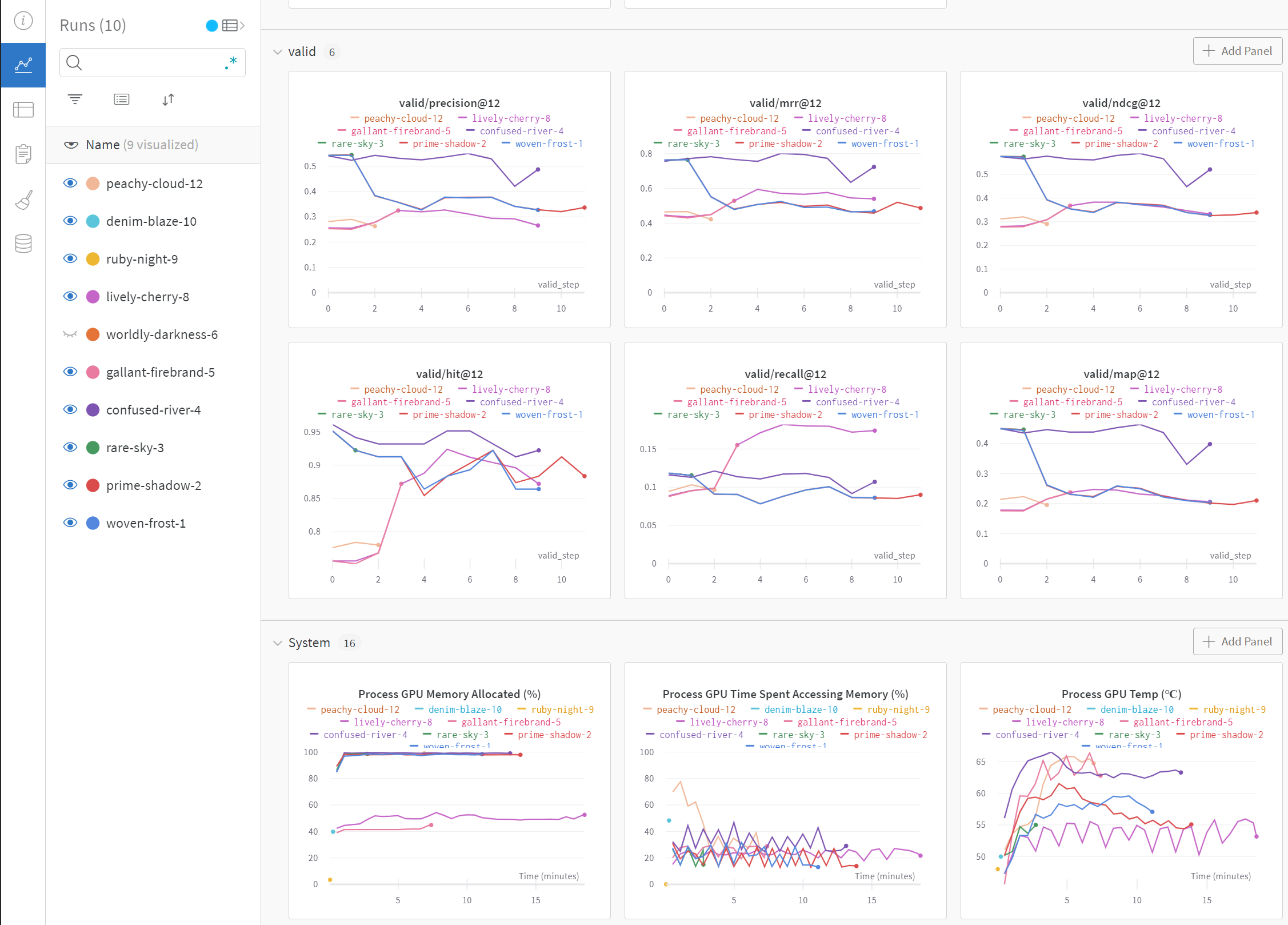Open the table view sidebar icon
The image size is (1288, 925).
pyautogui.click(x=23, y=109)
